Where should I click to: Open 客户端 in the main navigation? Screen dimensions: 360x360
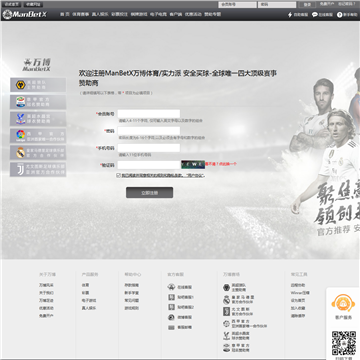point(176,14)
